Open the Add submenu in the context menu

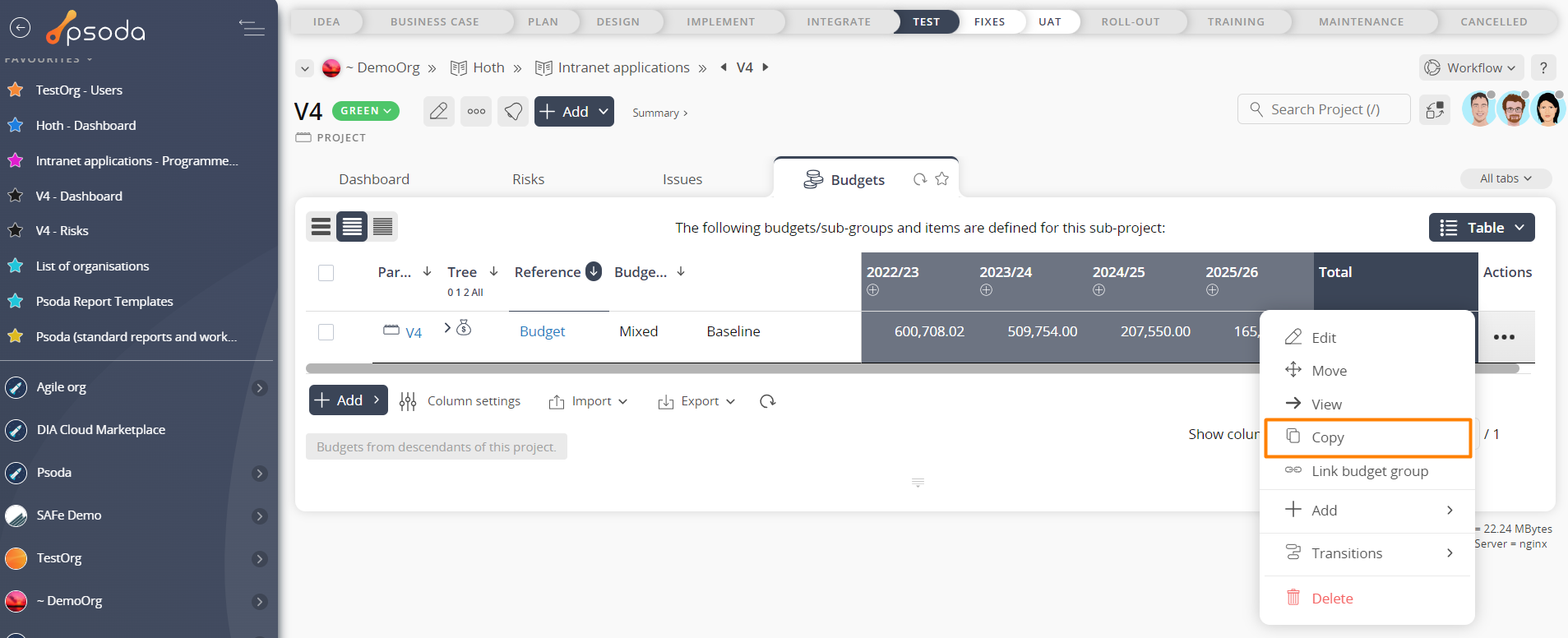coord(1368,511)
